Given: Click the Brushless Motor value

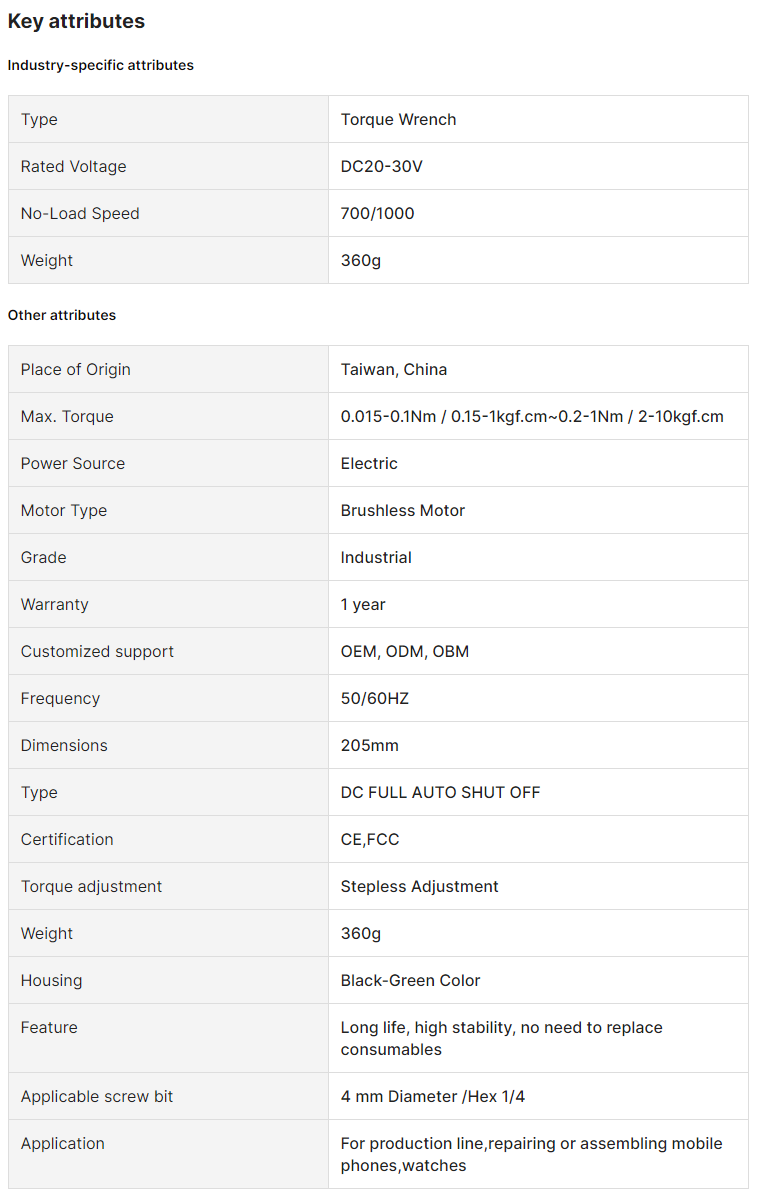Looking at the screenshot, I should [403, 510].
